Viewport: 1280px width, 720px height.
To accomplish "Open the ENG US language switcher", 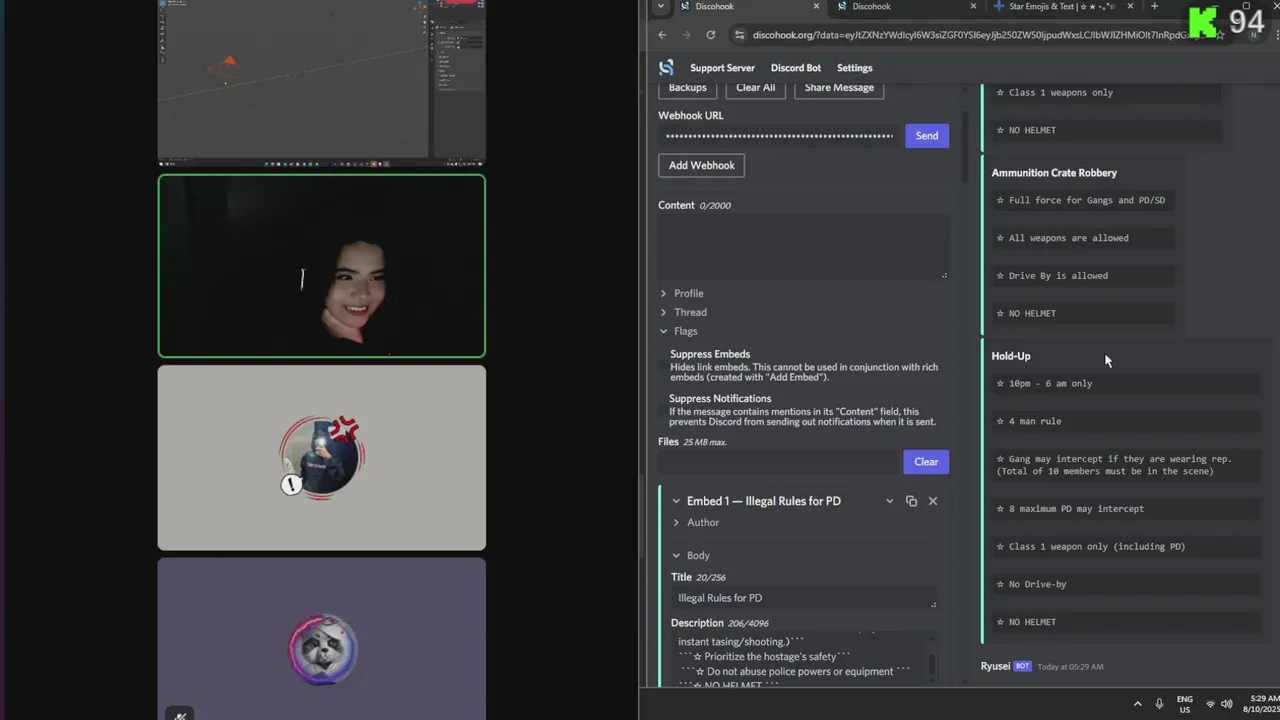I will coord(1185,704).
